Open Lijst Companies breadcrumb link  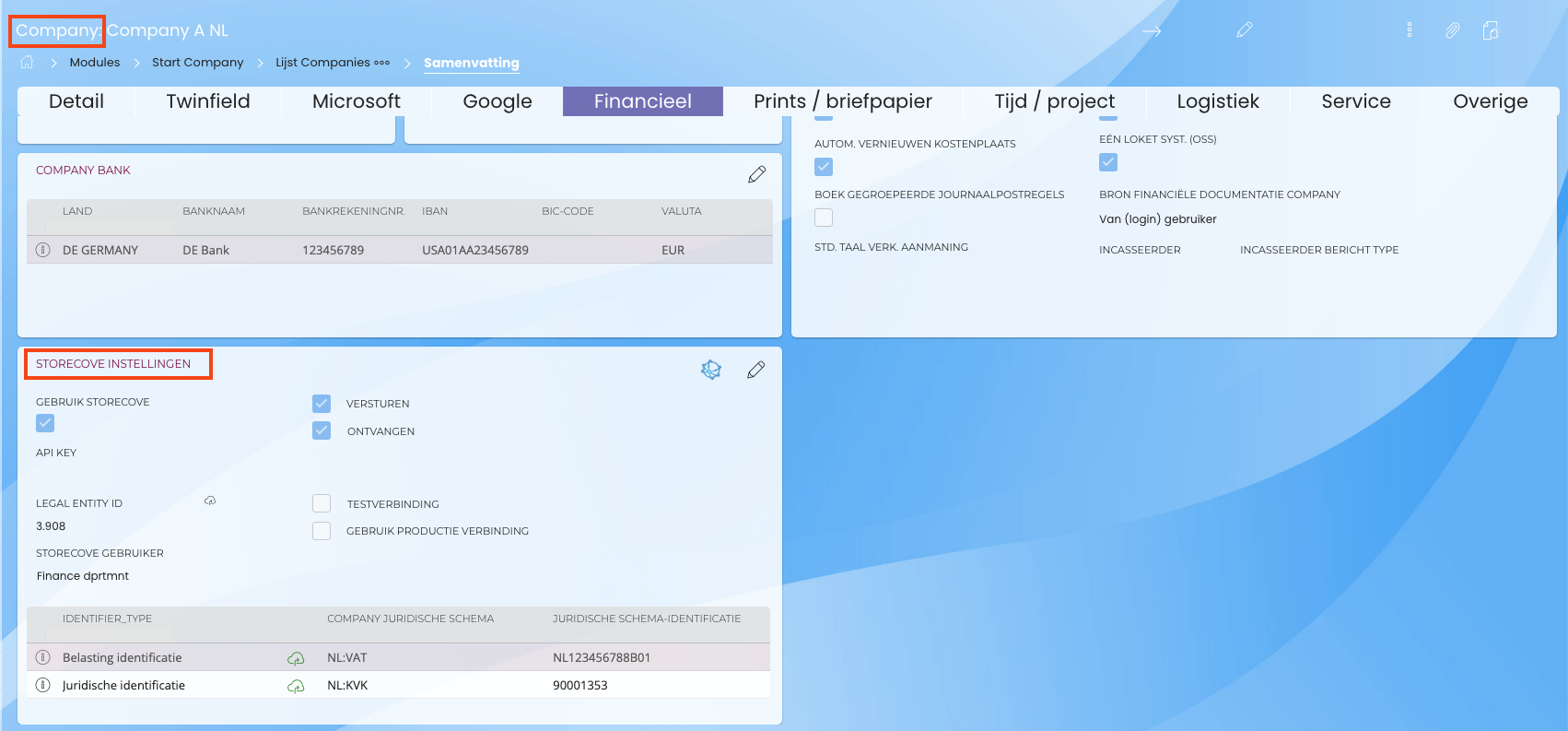point(322,63)
